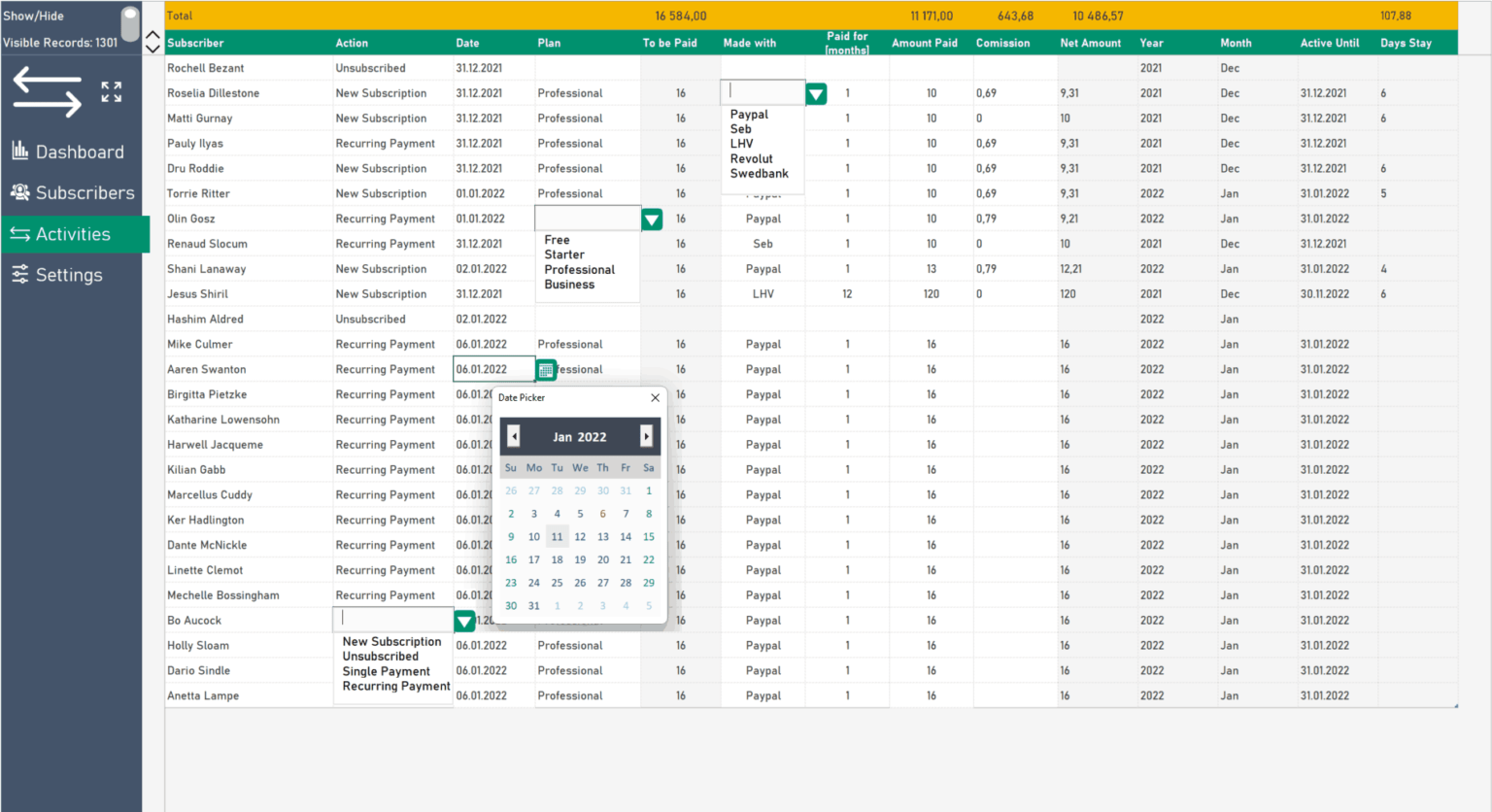Select the Activities arrows icon

[21, 234]
